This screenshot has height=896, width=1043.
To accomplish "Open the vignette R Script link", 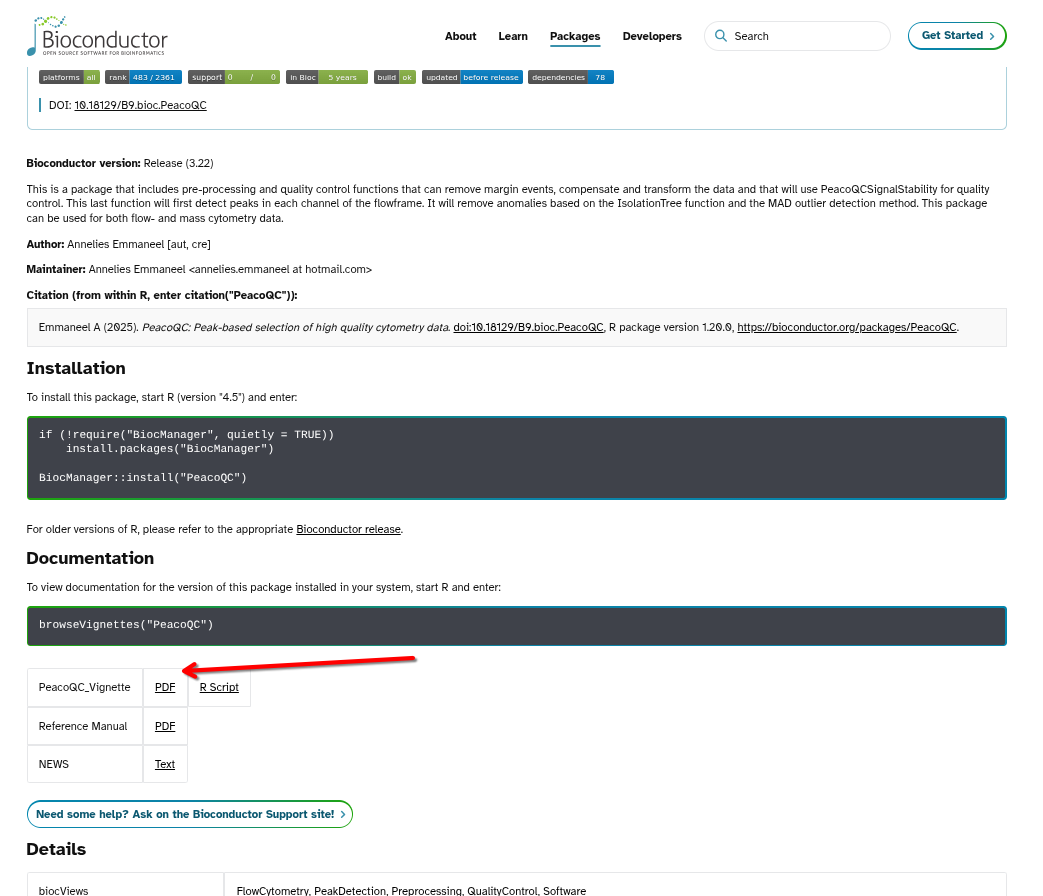I will [219, 688].
